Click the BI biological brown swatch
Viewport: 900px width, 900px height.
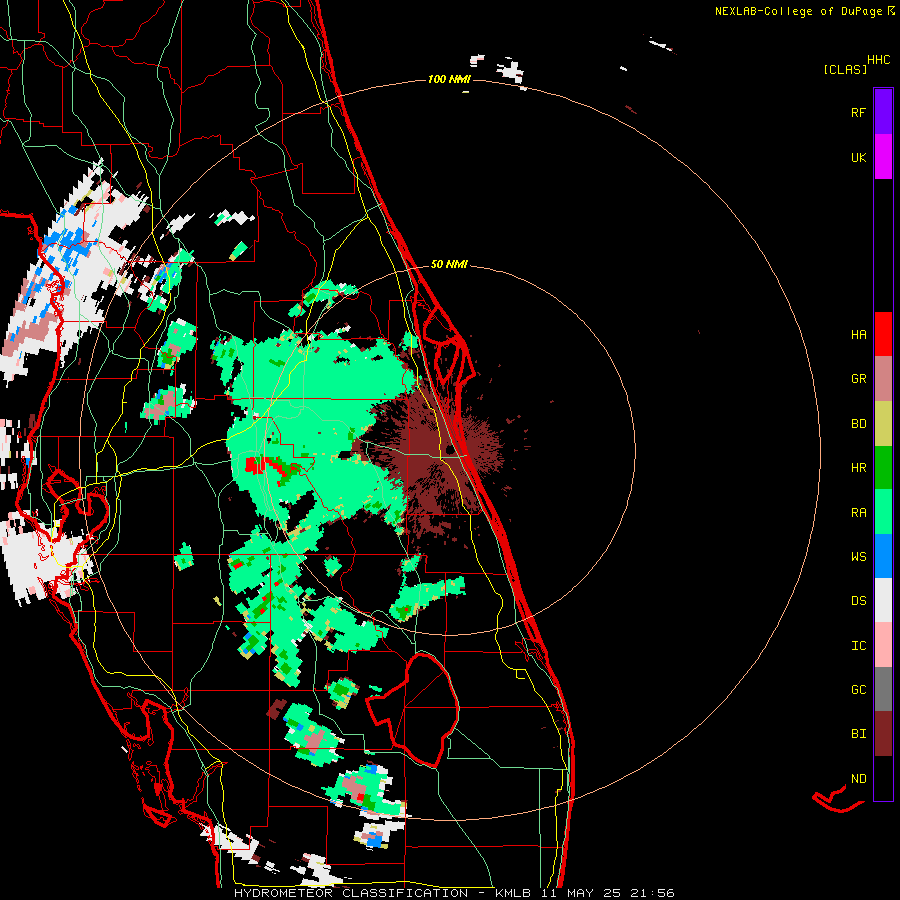883,734
